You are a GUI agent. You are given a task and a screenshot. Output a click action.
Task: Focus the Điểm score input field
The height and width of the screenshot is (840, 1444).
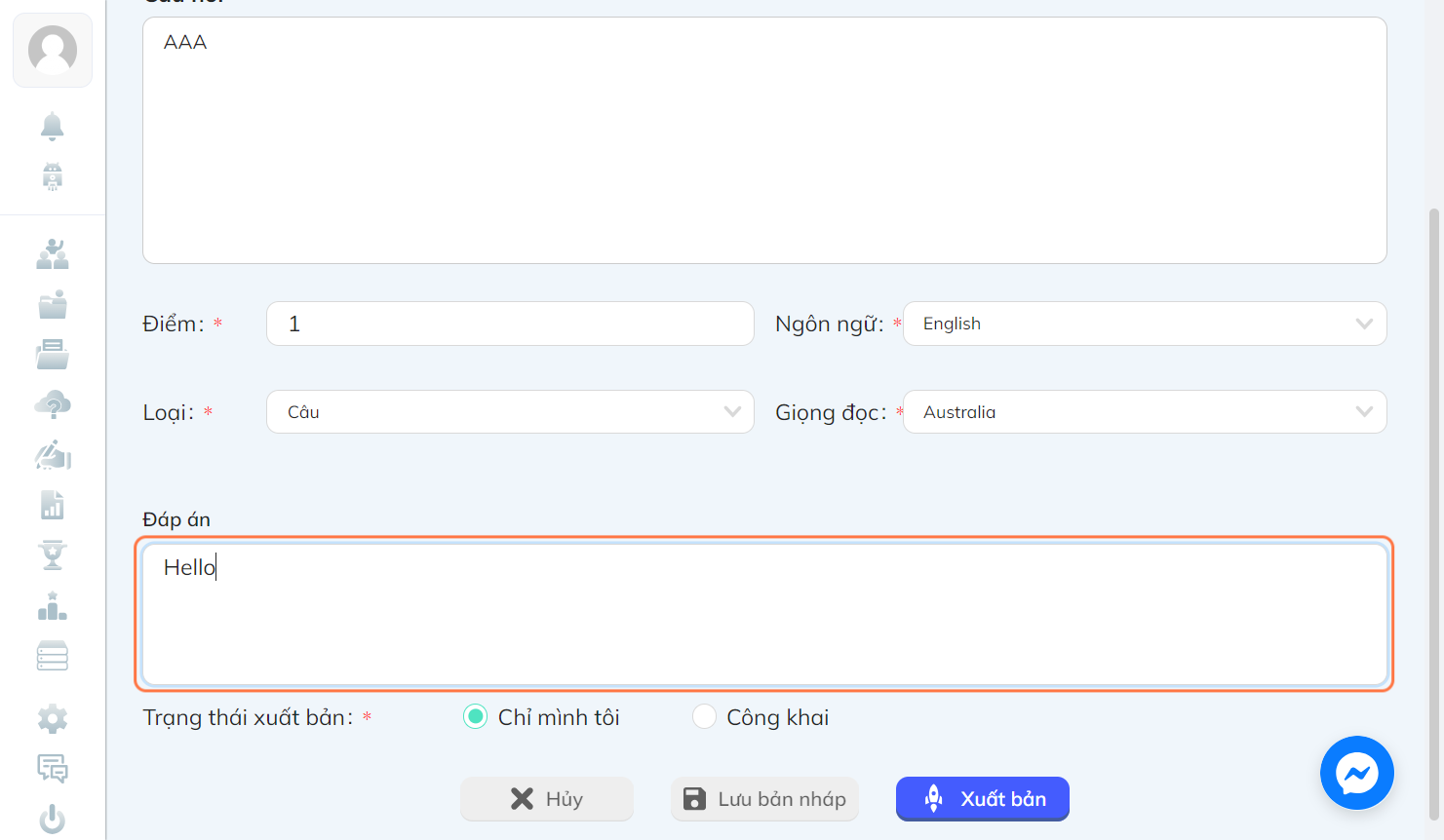click(510, 324)
